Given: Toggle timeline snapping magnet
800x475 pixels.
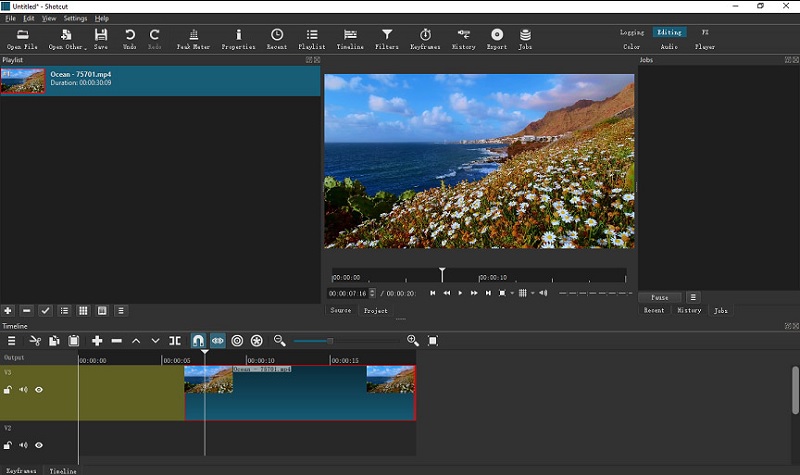Looking at the screenshot, I should point(198,341).
